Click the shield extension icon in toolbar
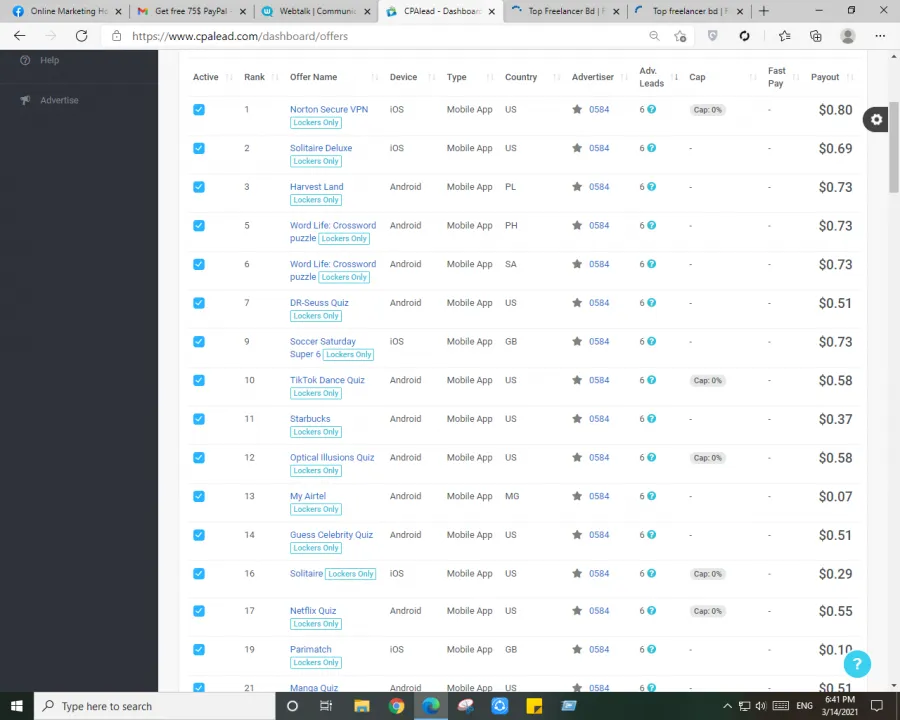Viewport: 900px width, 720px height. (712, 36)
